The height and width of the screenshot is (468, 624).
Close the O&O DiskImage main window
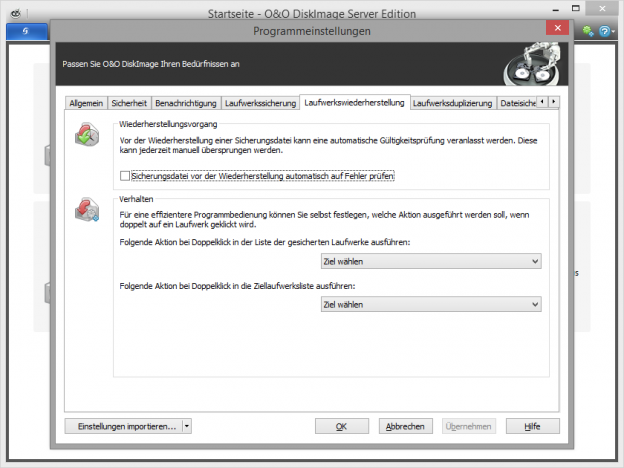pyautogui.click(x=602, y=8)
